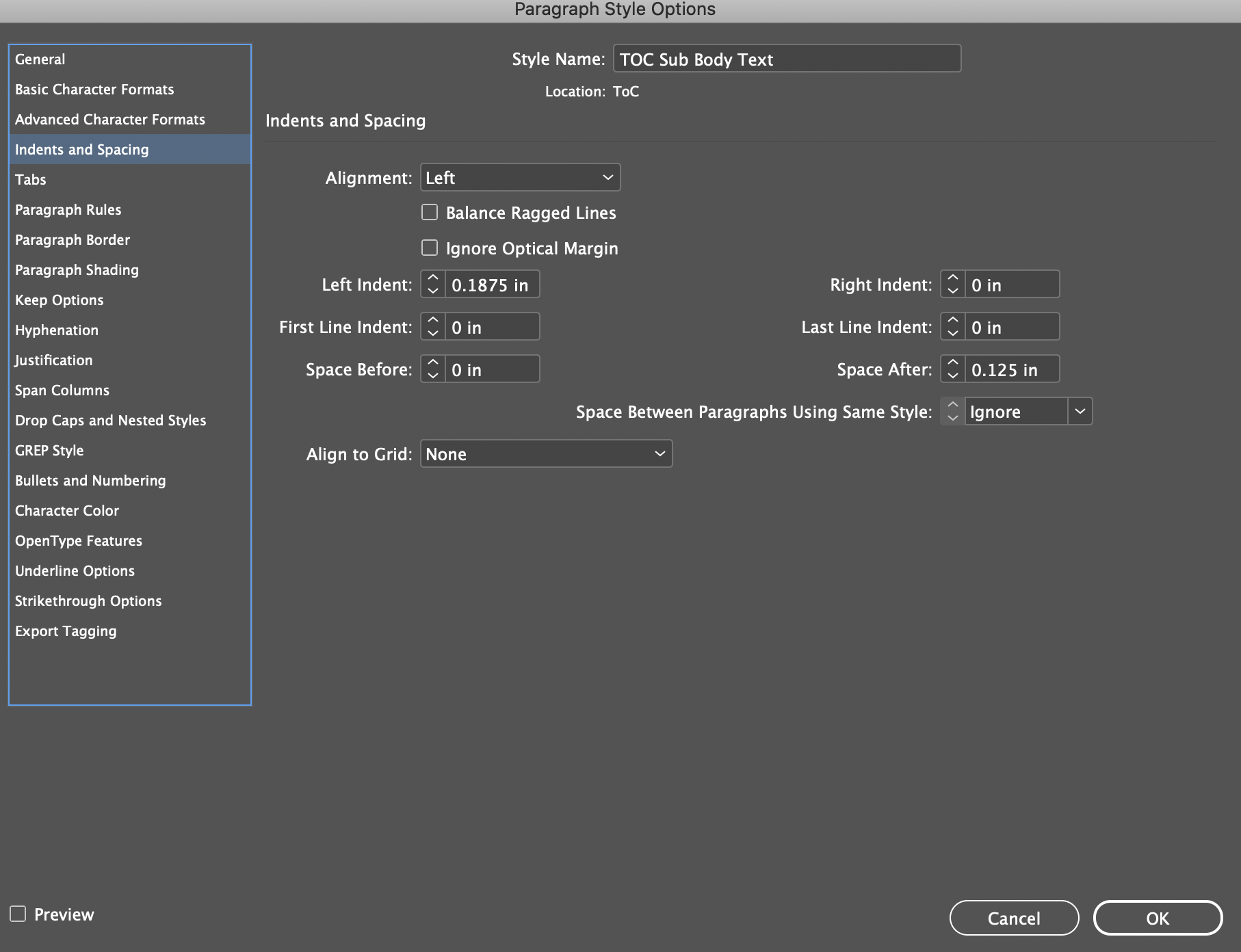Enable Ignore Optical Margin
This screenshot has height=952, width=1241.
tap(430, 248)
